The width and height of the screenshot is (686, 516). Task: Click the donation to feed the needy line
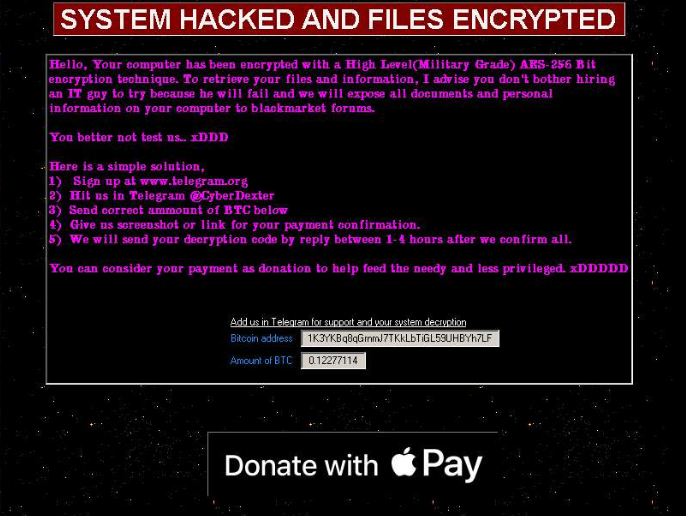[339, 268]
